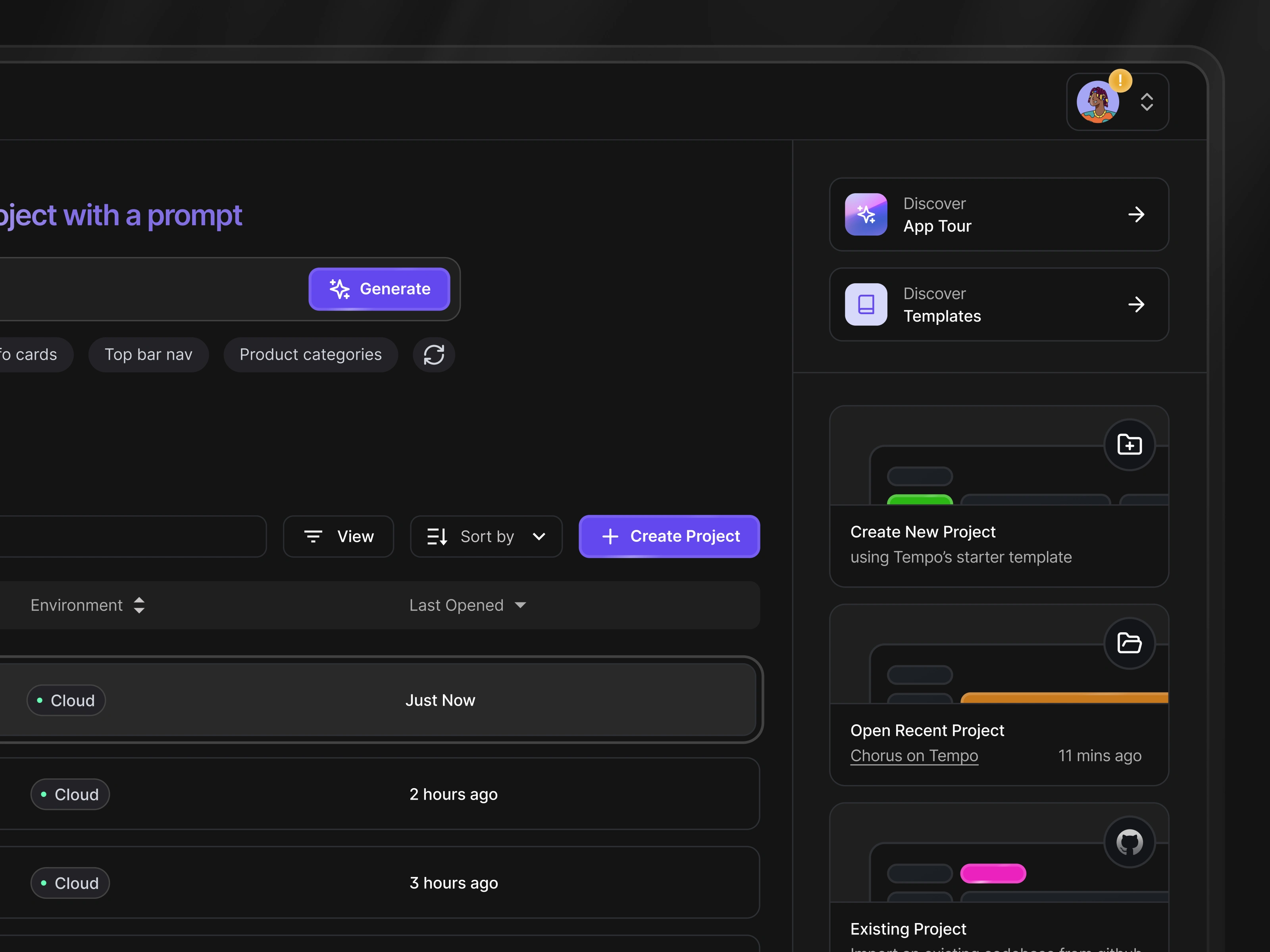Click the Templates book icon
The image size is (1270, 952).
tap(866, 305)
